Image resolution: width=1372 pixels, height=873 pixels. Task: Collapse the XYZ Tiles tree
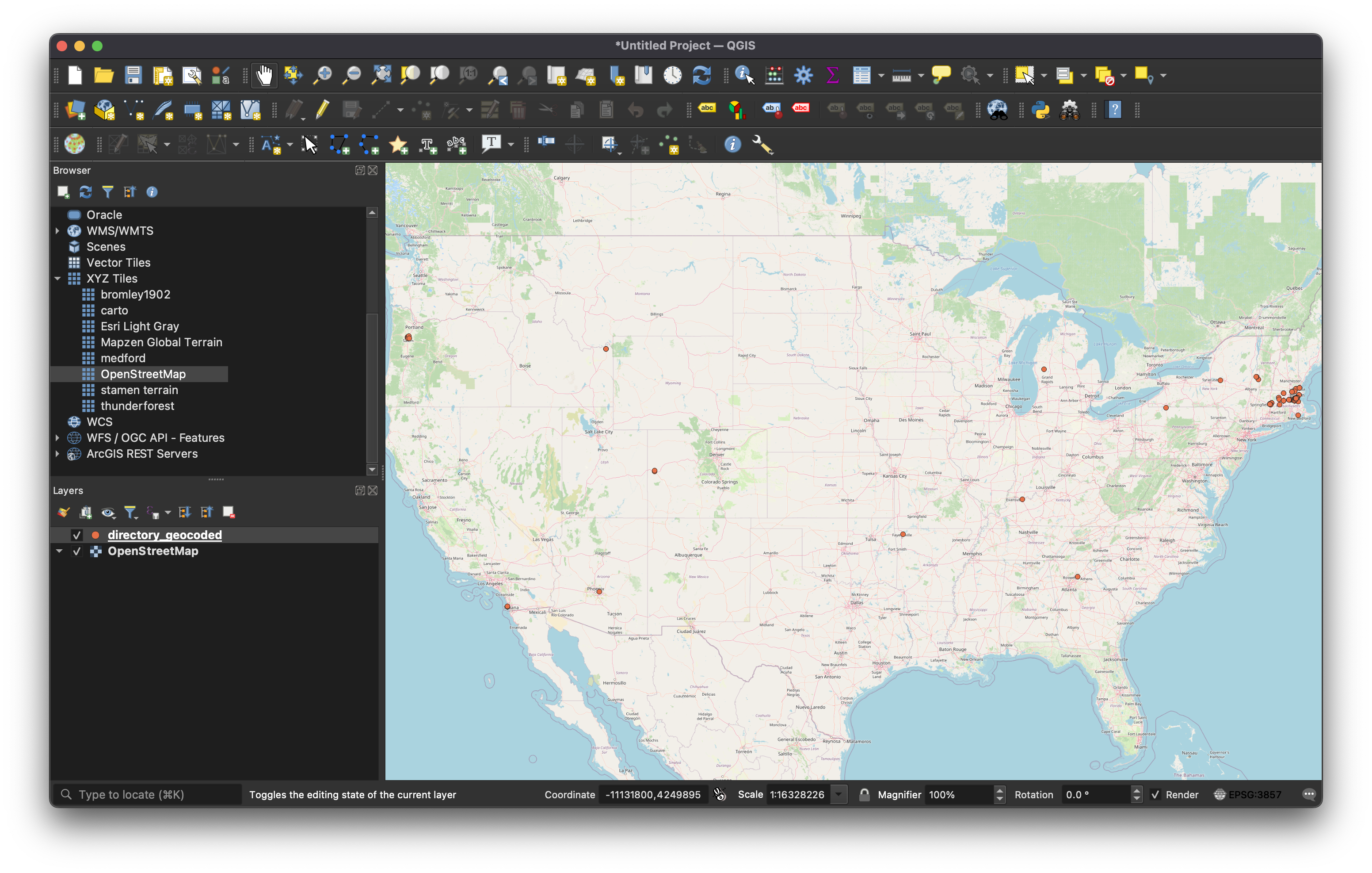[x=57, y=279]
